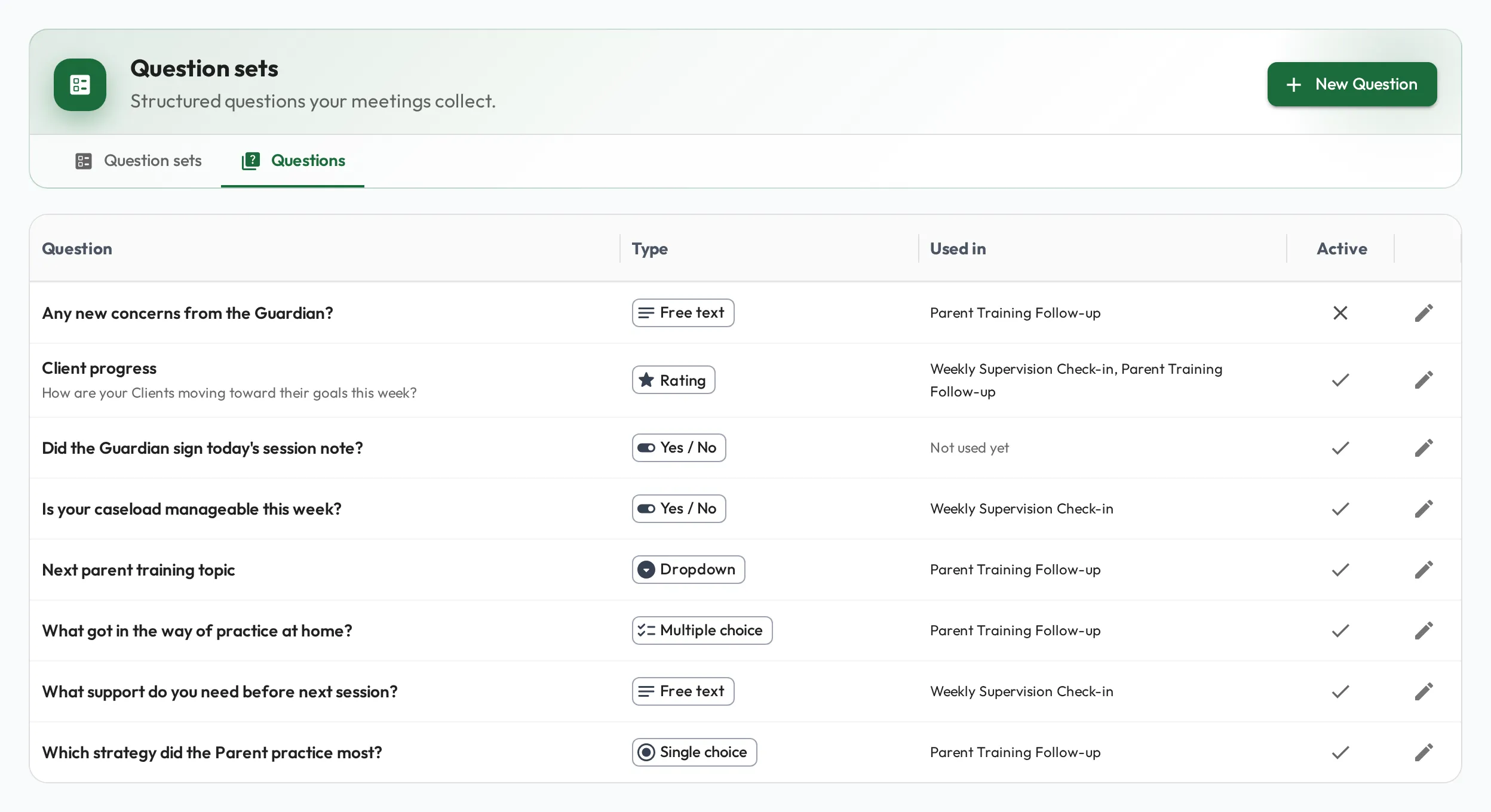Click the Used in column header
1491x812 pixels.
click(x=958, y=248)
